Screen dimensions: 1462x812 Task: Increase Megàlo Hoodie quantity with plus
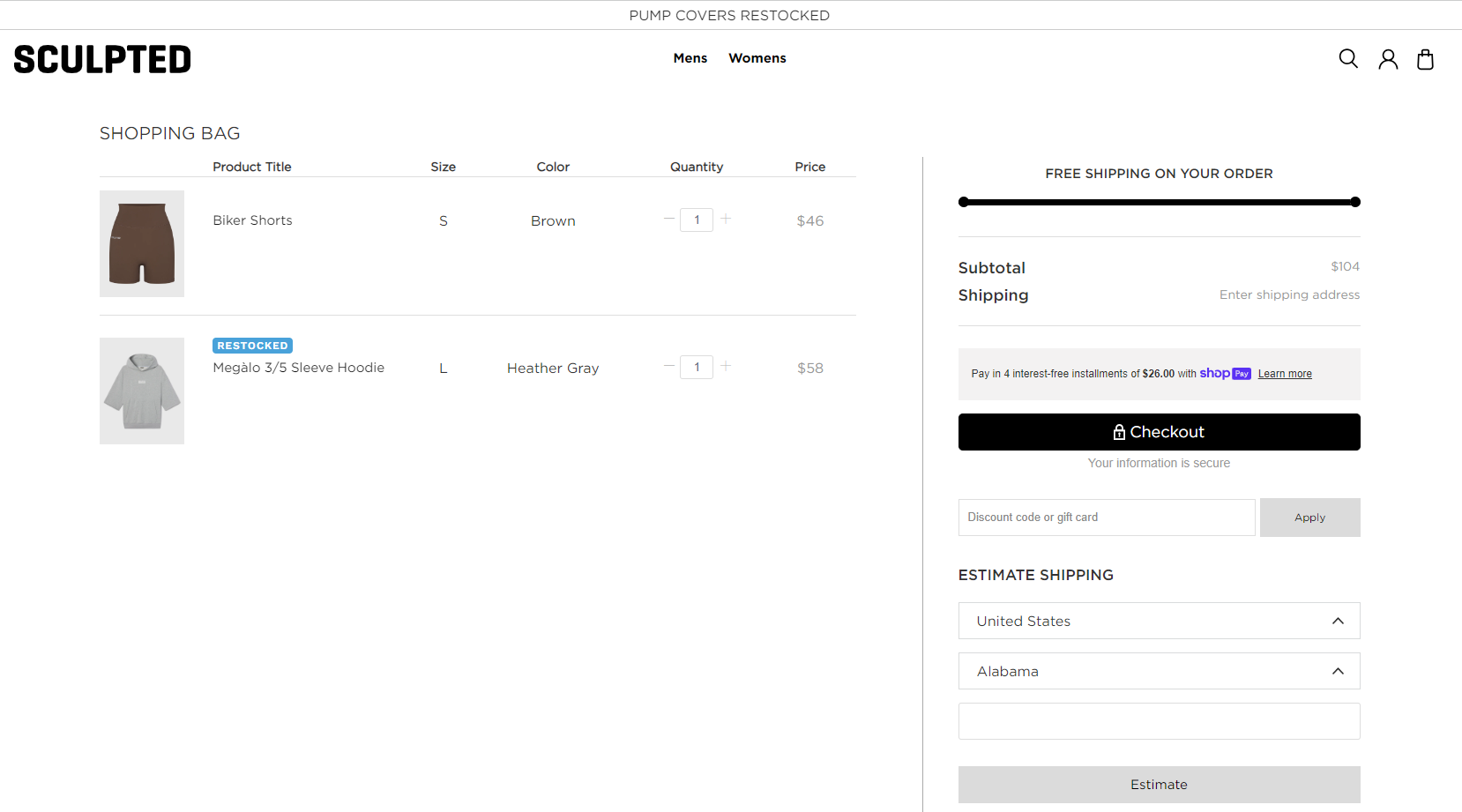click(x=726, y=366)
